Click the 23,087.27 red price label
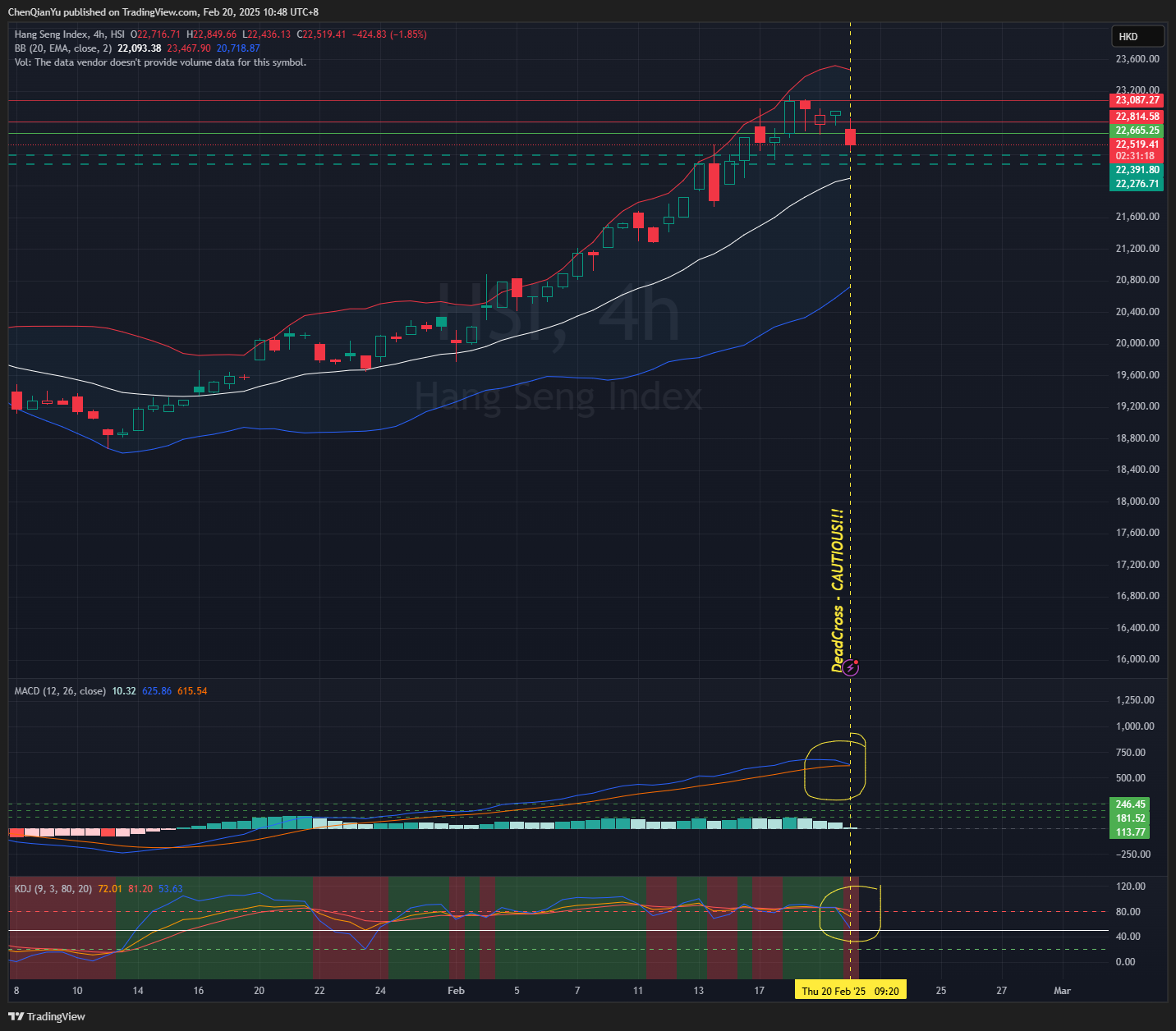The image size is (1176, 1031). point(1137,100)
